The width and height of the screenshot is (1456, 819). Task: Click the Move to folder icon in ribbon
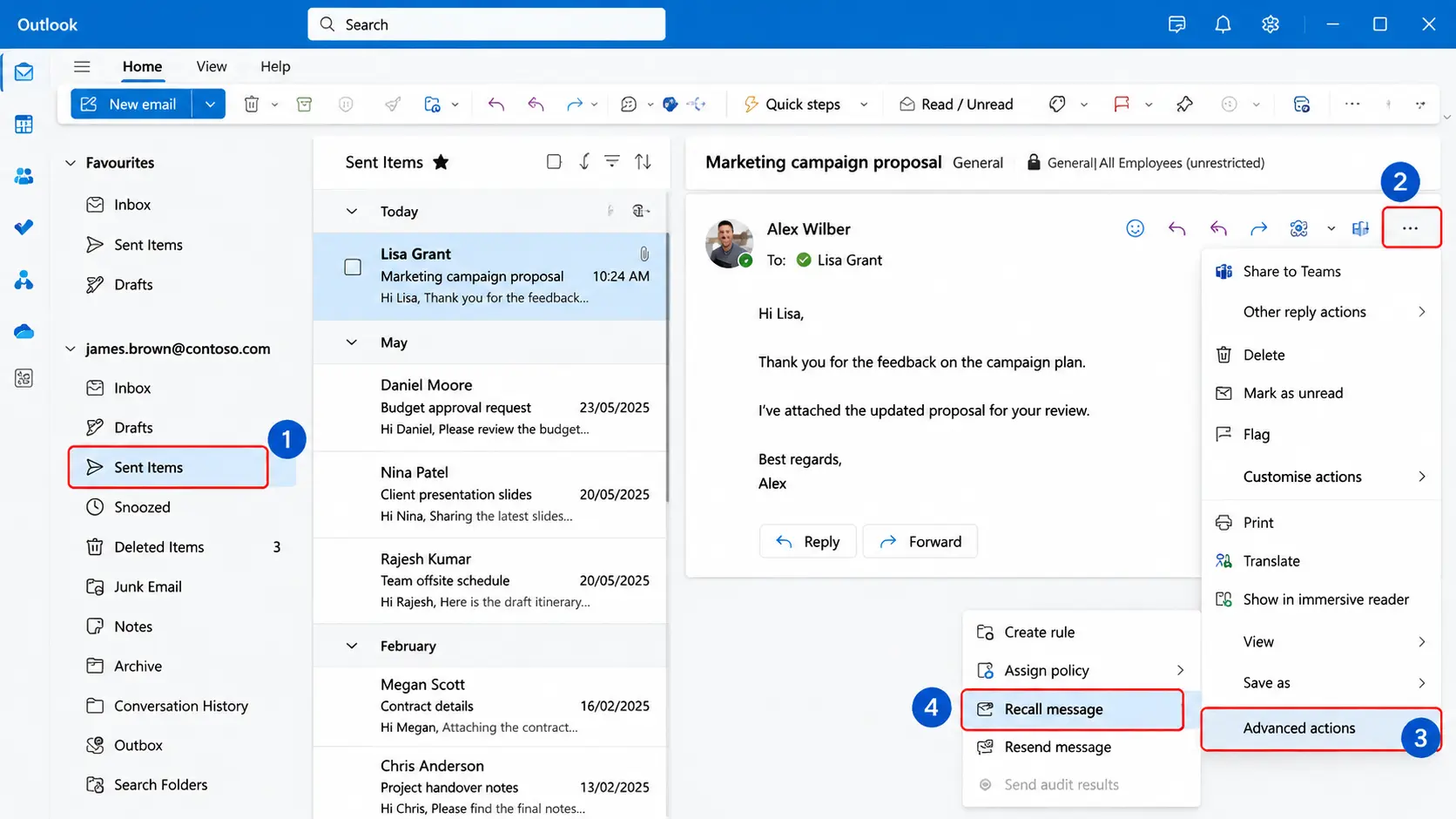coord(432,105)
